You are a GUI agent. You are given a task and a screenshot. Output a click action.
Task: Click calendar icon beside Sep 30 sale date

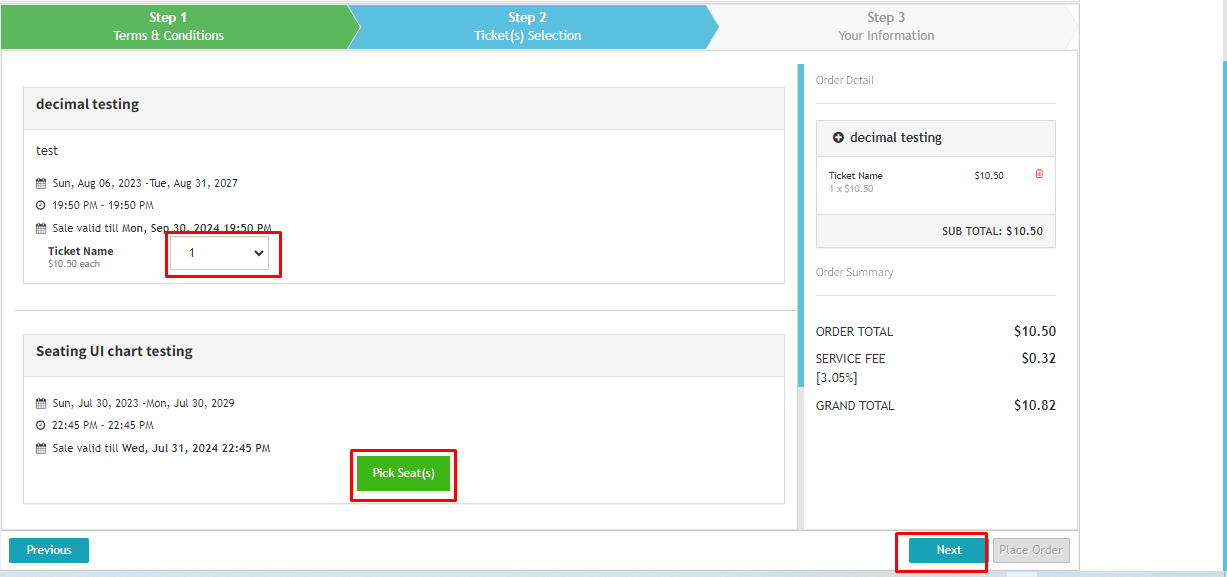(x=41, y=228)
